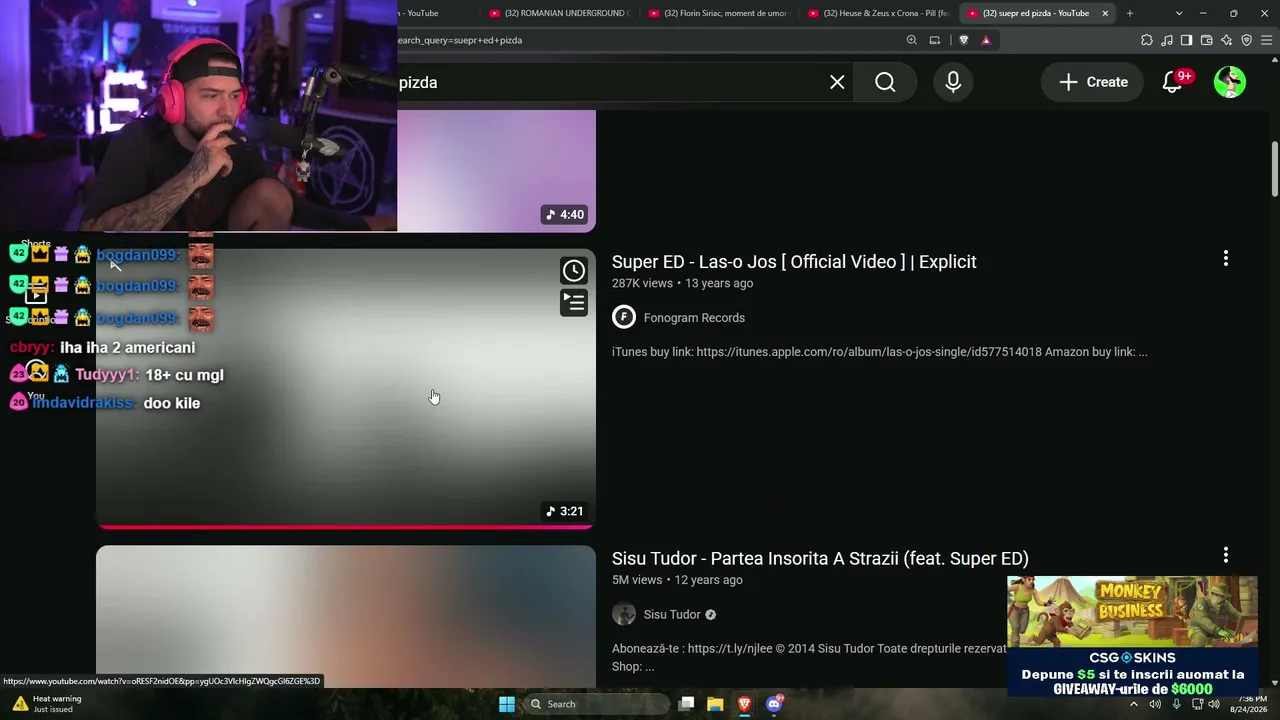The height and width of the screenshot is (720, 1280).
Task: Open Task View on the taskbar
Action: (686, 704)
